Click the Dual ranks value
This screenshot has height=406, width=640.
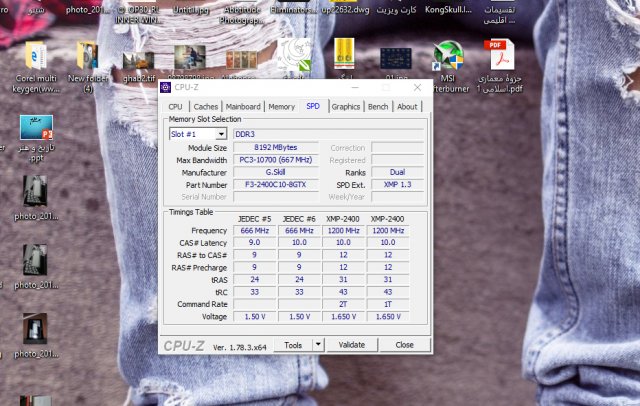[x=397, y=172]
